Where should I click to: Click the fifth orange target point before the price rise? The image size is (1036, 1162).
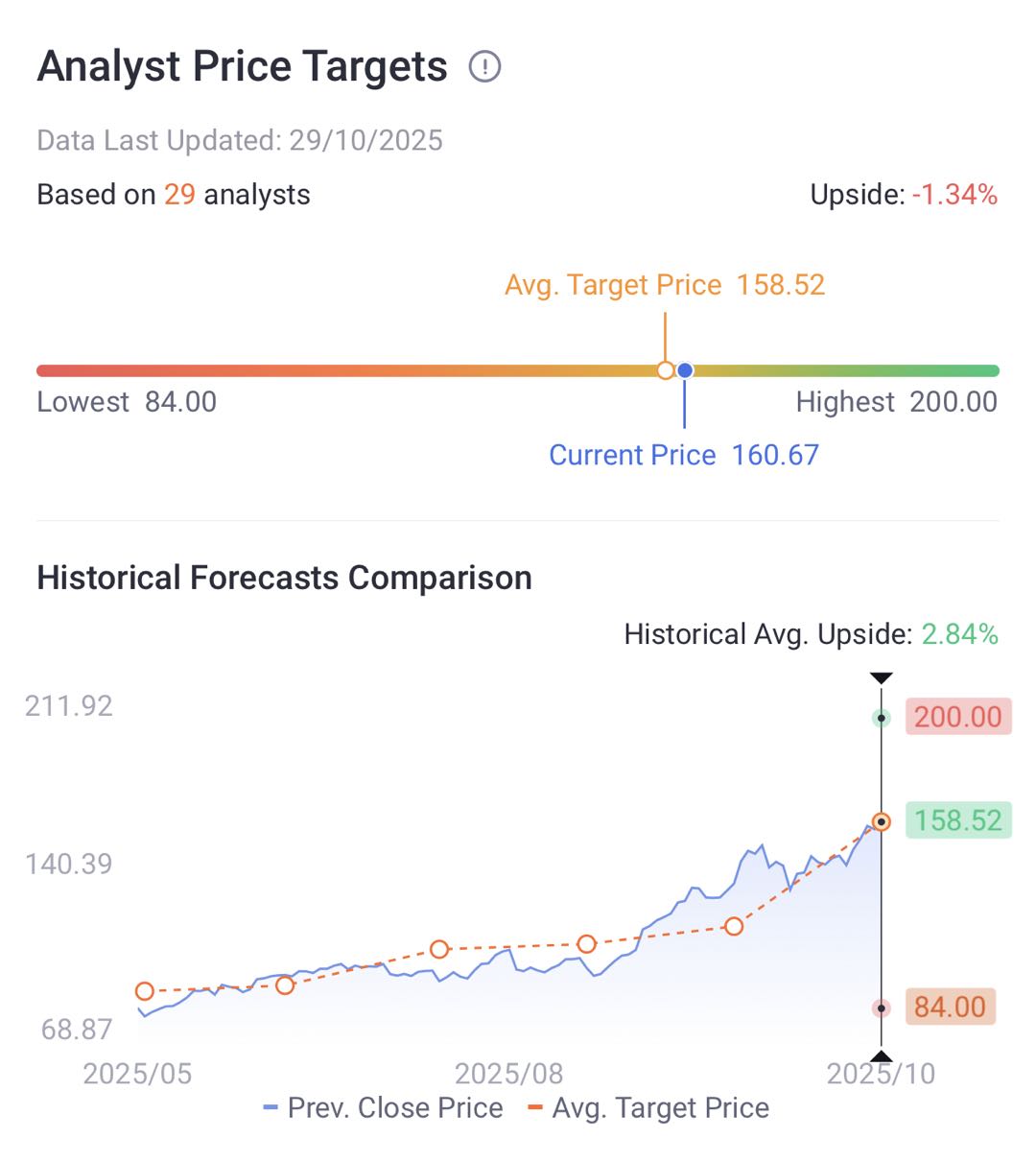[734, 926]
